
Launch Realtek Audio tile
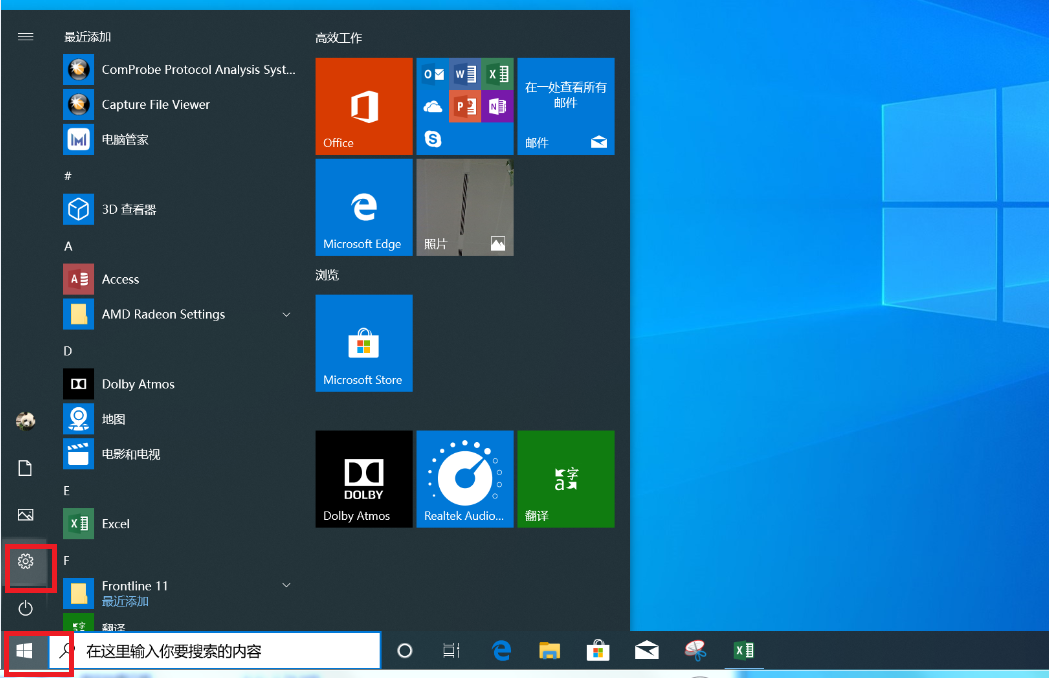point(465,479)
